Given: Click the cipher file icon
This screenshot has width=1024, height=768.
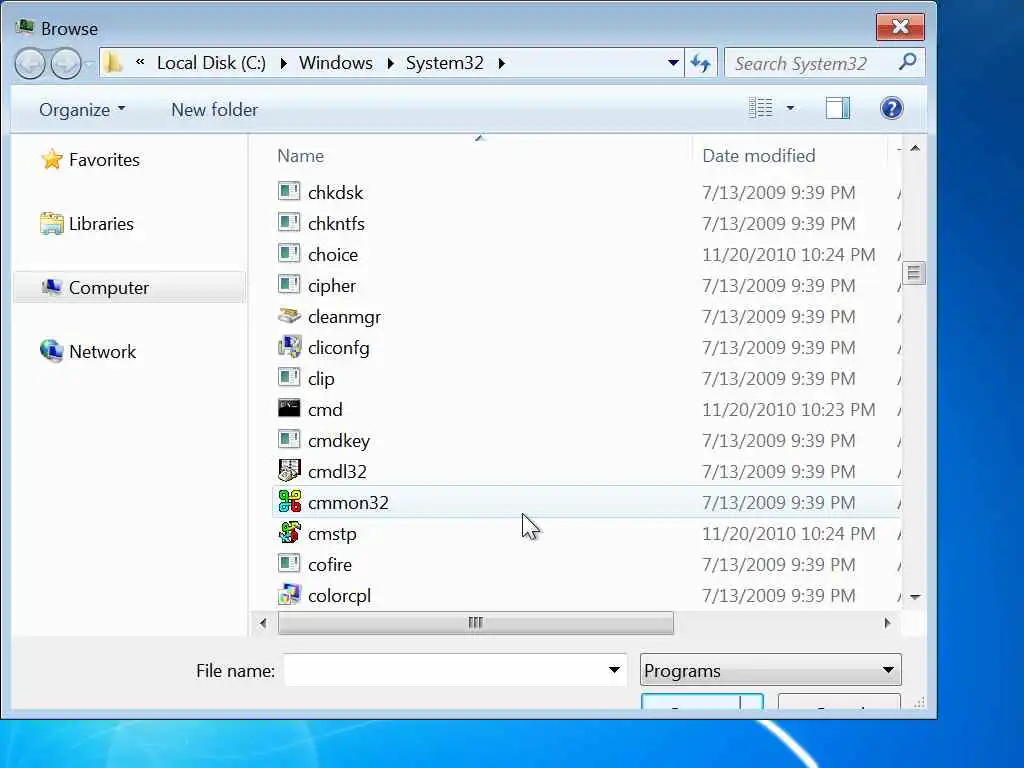Looking at the screenshot, I should [x=289, y=285].
